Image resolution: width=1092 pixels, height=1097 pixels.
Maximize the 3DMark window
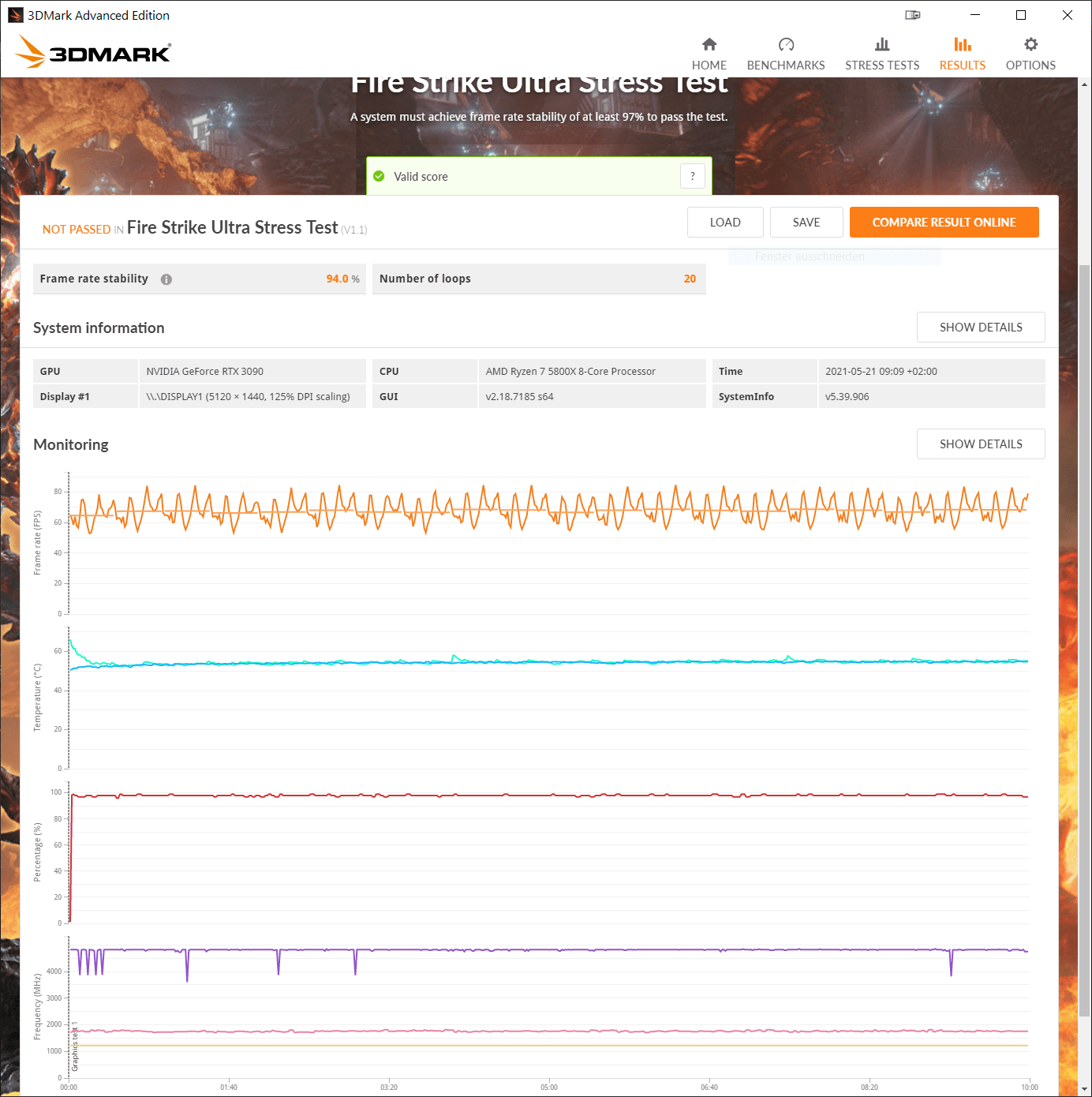(x=1021, y=15)
